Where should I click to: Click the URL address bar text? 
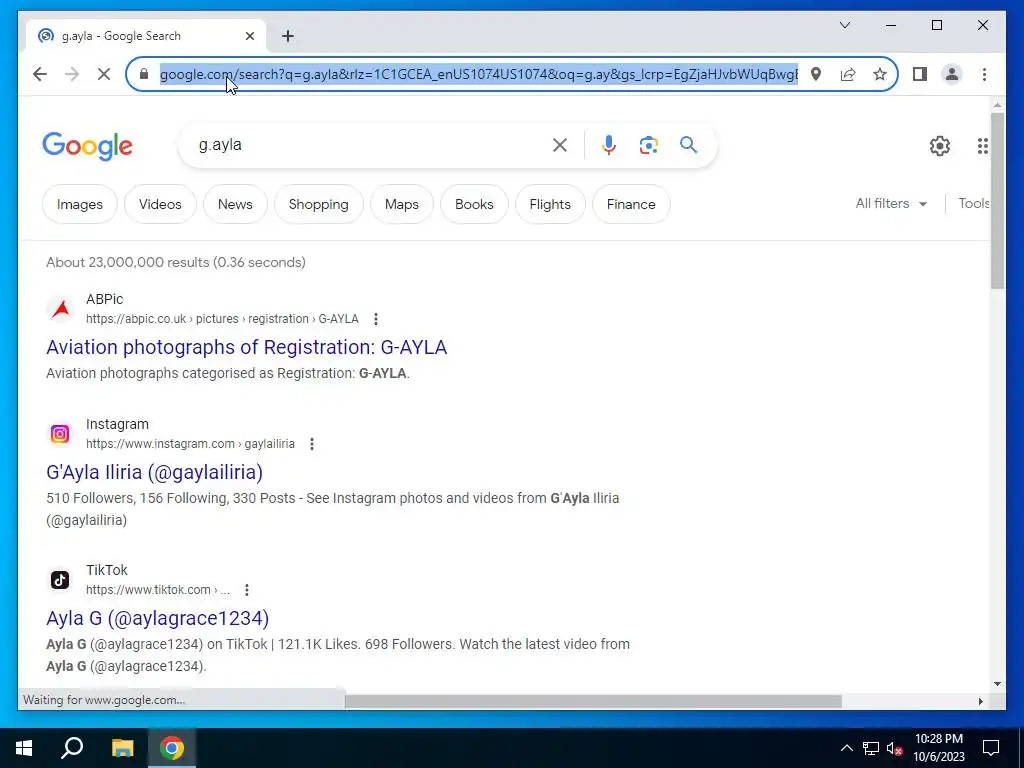(479, 74)
